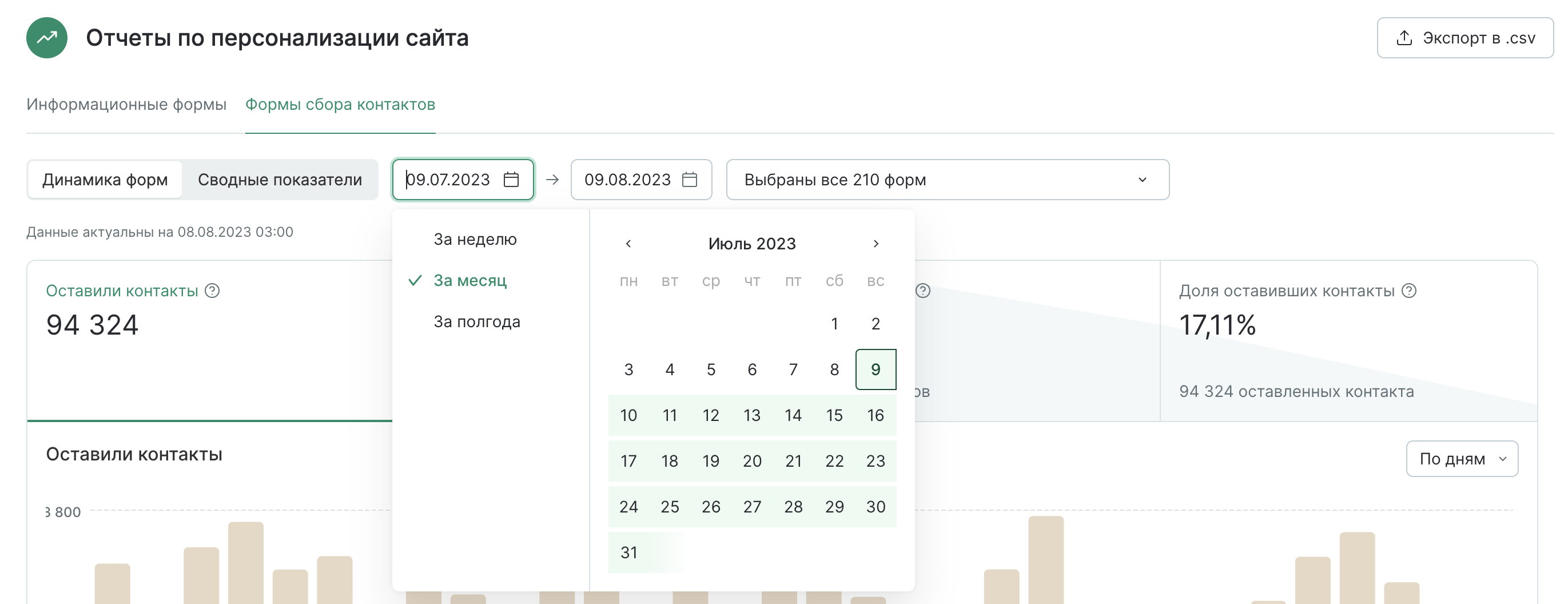Viewport: 1568px width, 604px height.
Task: Show help for Доля оставивших контакты
Action: pos(1408,291)
